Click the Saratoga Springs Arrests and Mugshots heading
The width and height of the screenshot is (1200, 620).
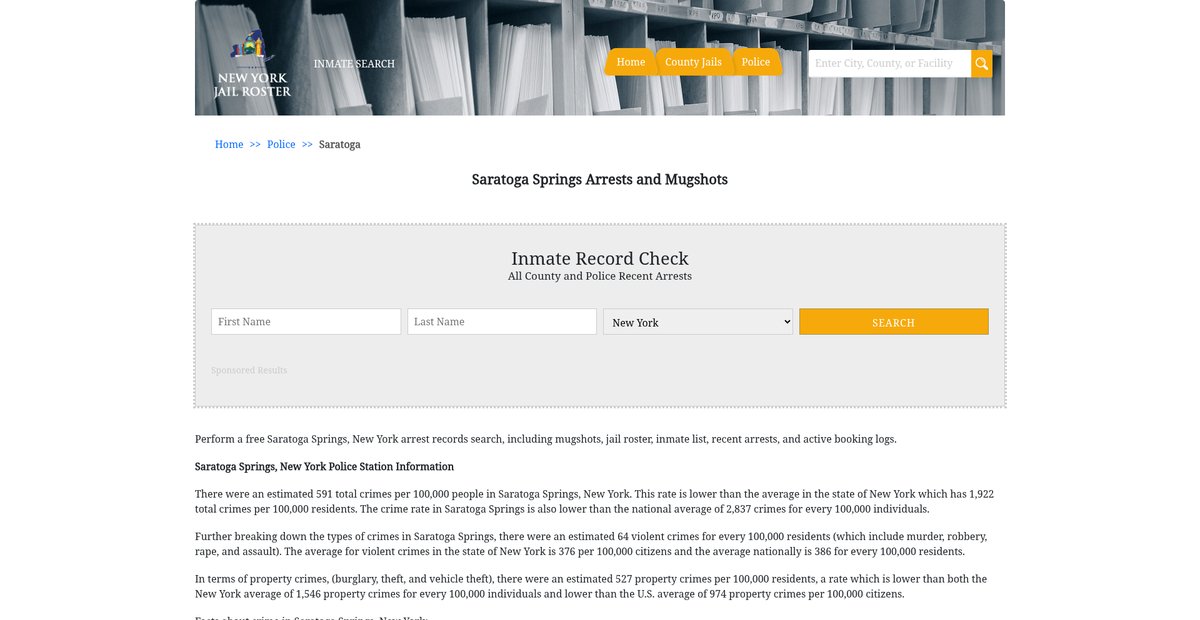coord(600,180)
